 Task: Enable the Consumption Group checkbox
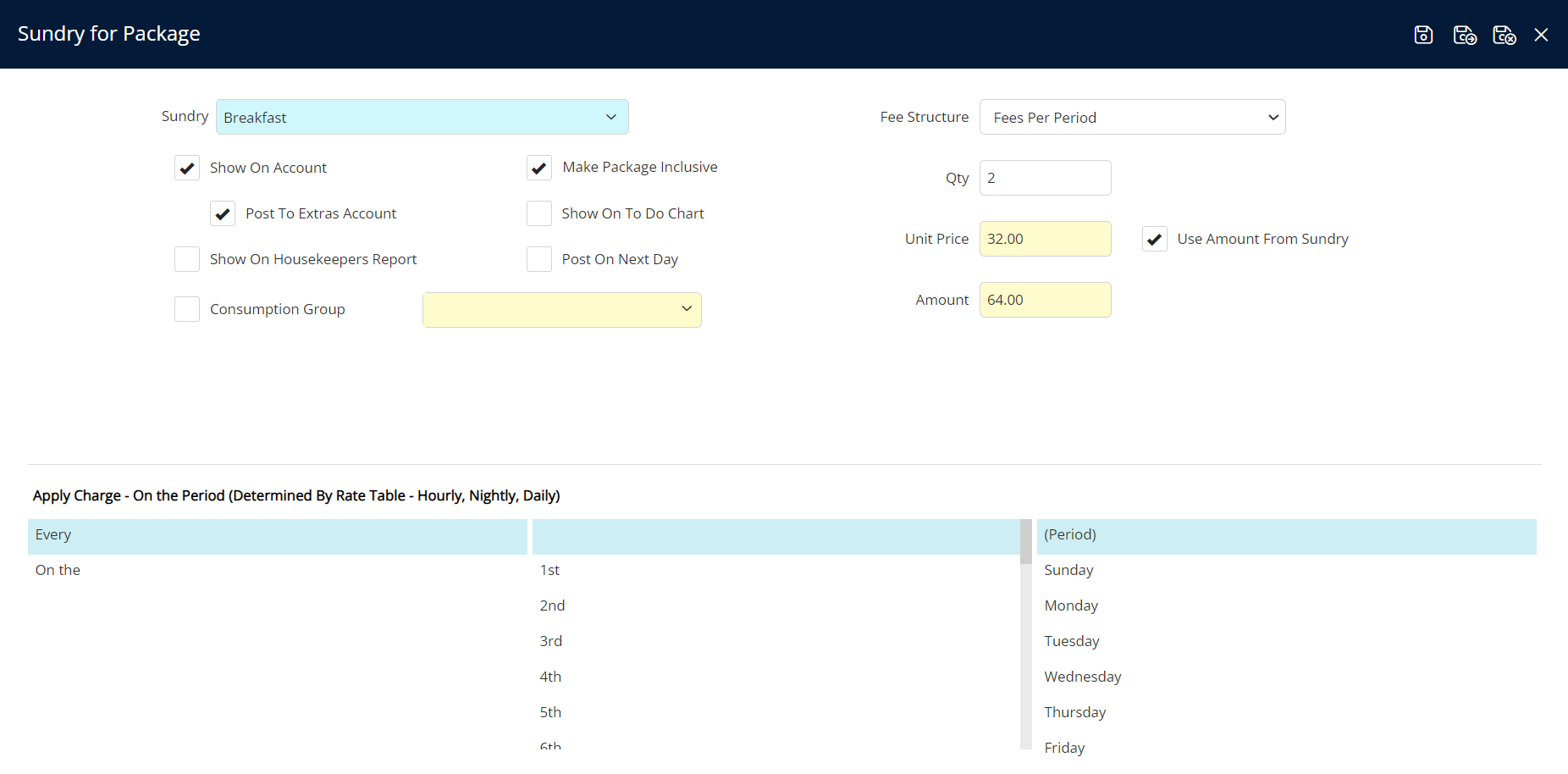pyautogui.click(x=187, y=309)
